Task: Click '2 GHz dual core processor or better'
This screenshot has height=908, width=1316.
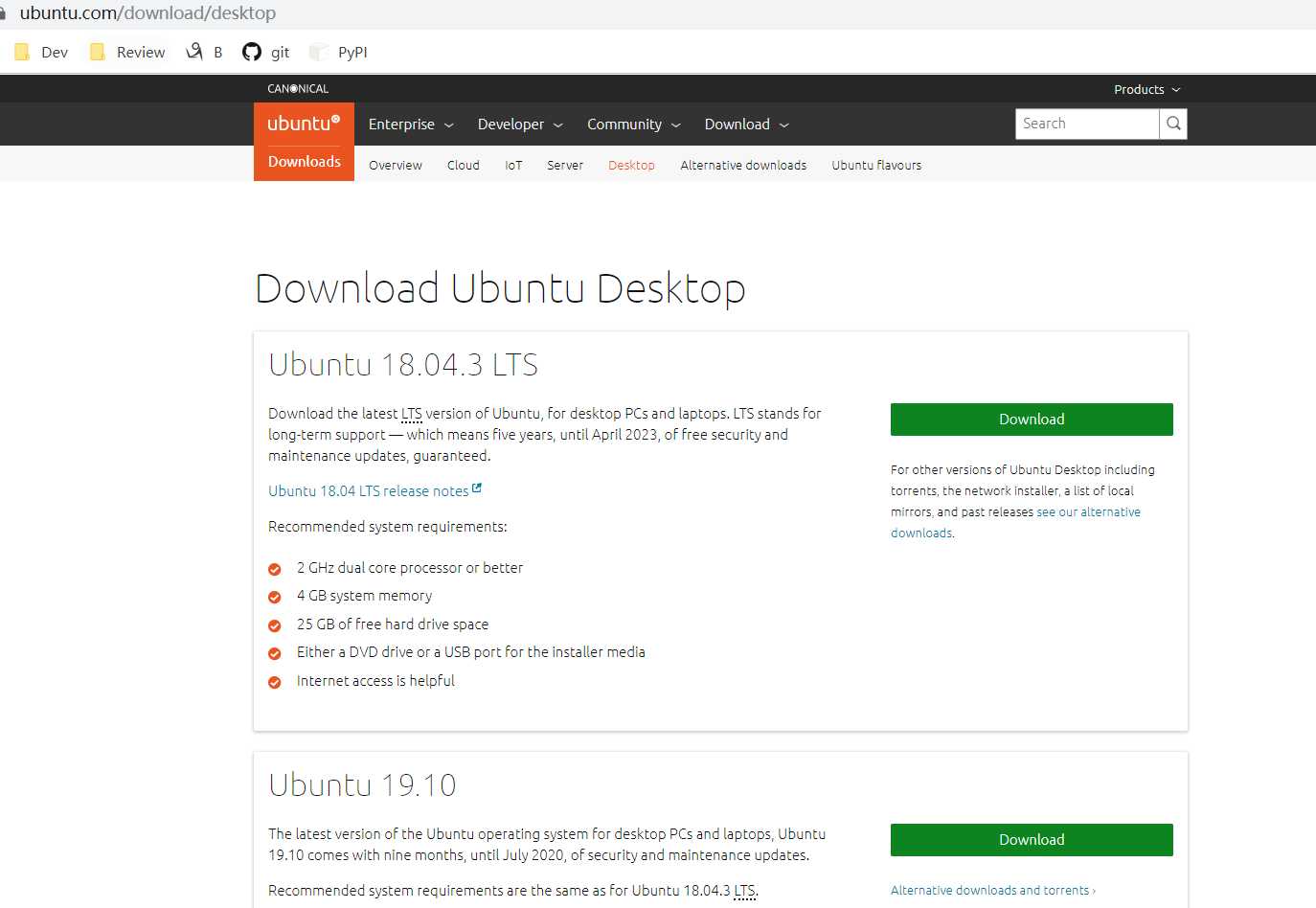Action: [x=410, y=568]
